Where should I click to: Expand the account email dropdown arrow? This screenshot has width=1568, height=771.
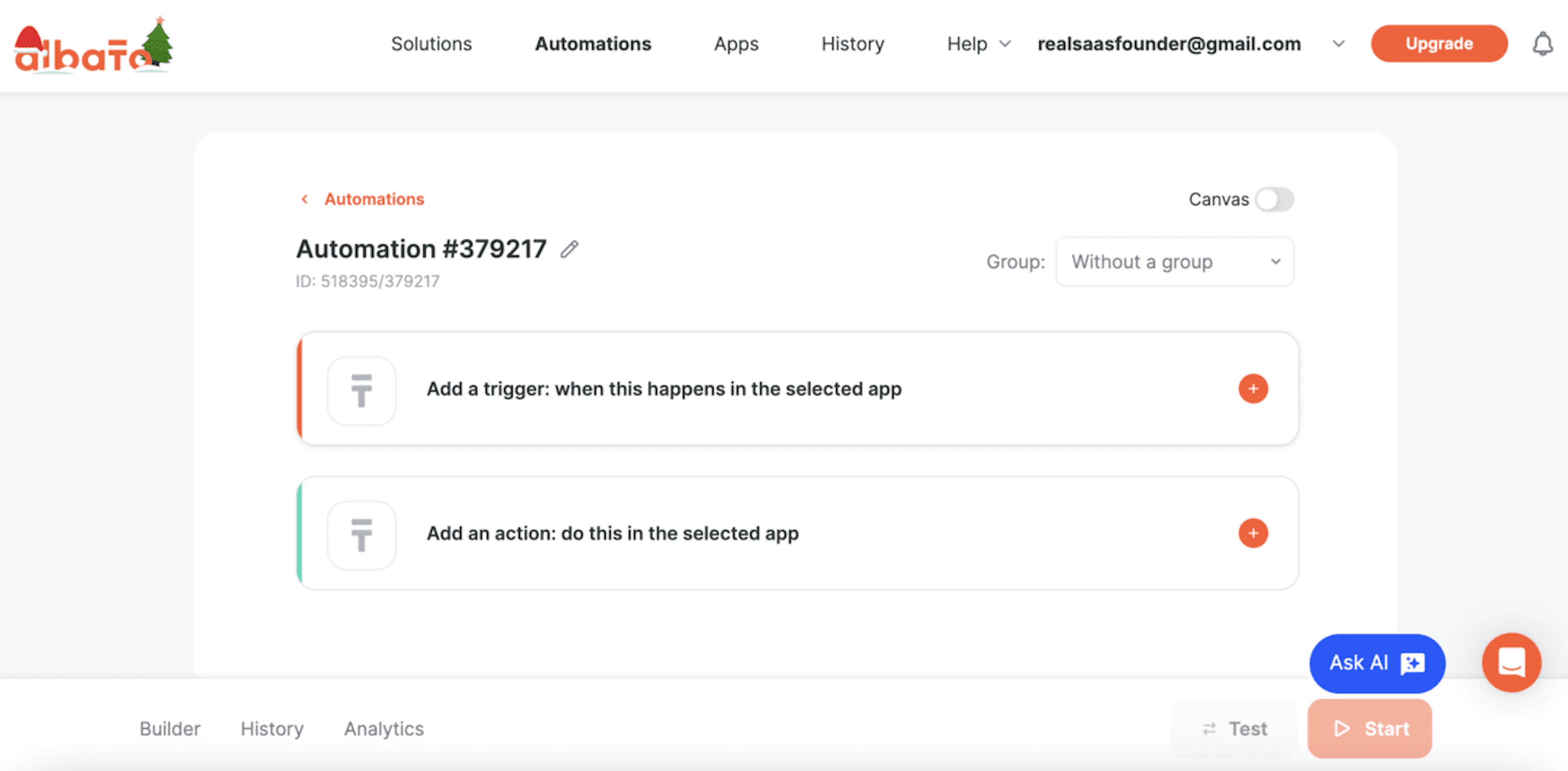pos(1338,44)
